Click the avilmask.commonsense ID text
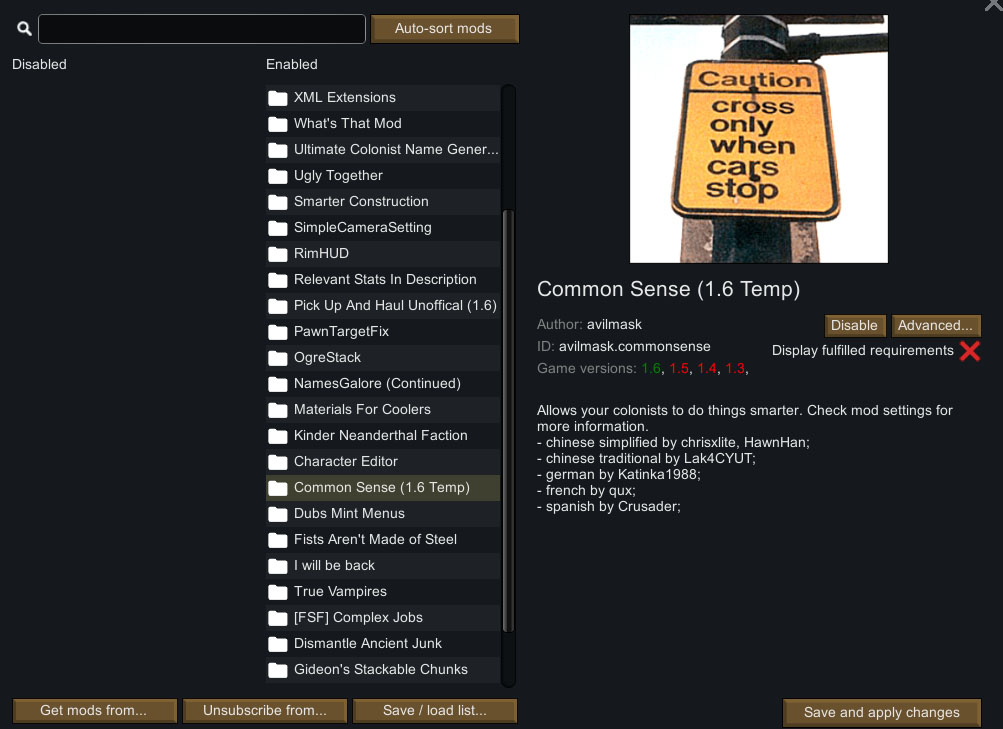 point(635,347)
